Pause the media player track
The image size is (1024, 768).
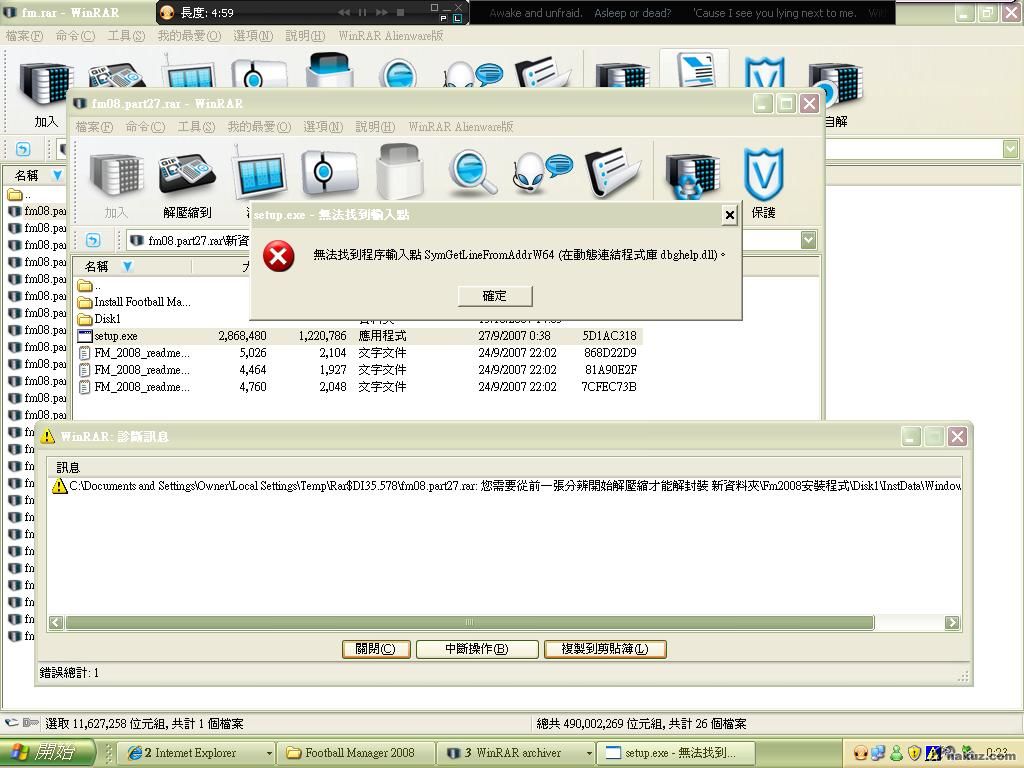362,12
